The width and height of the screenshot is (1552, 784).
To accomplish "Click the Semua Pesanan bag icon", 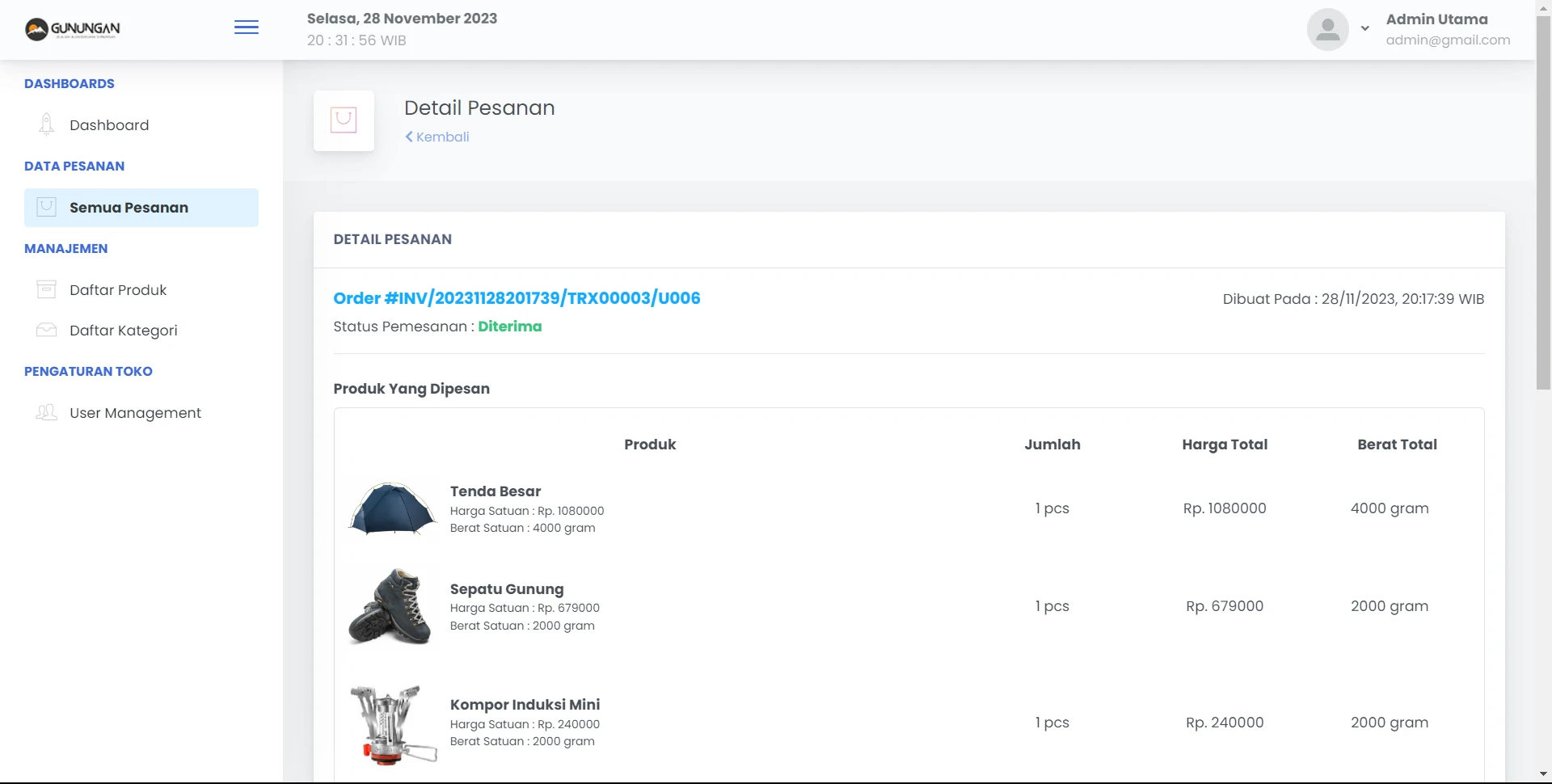I will pyautogui.click(x=47, y=207).
